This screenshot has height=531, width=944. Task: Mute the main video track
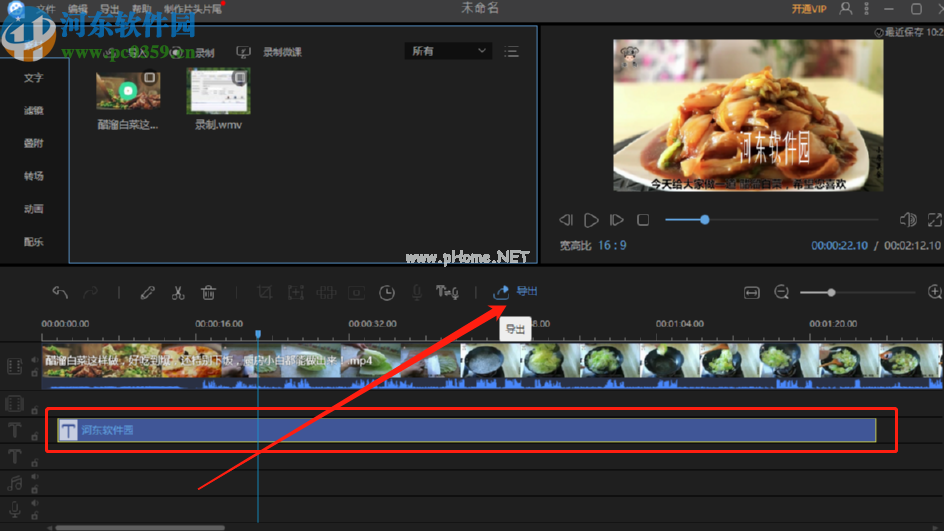[x=35, y=360]
